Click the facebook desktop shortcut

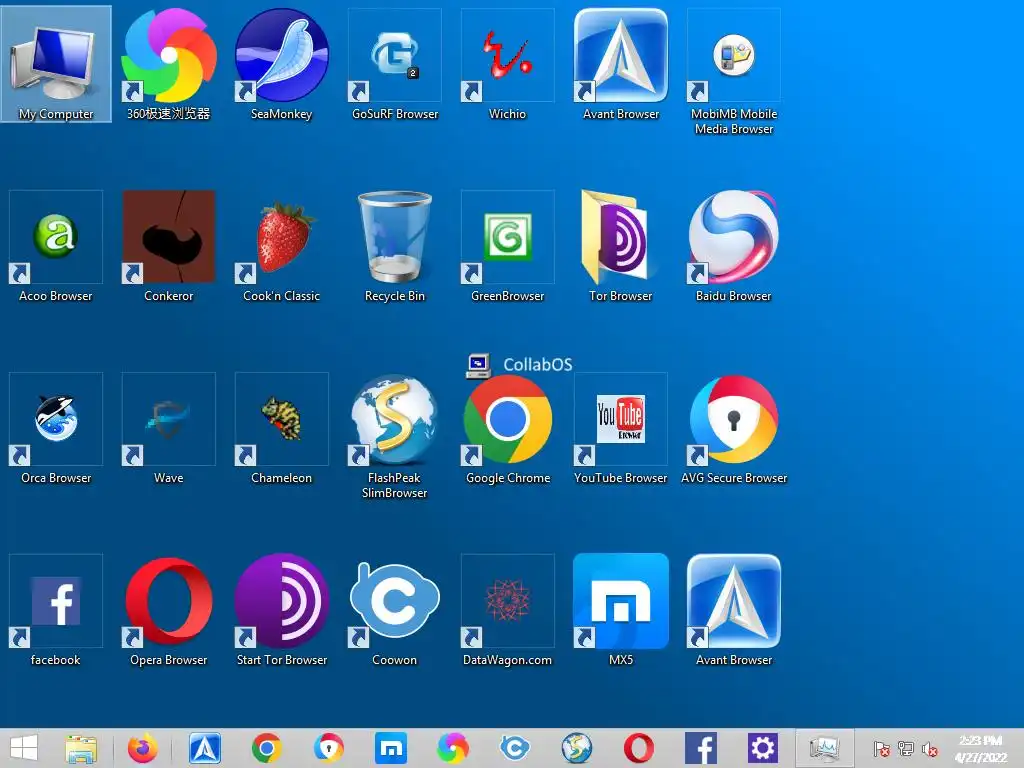coord(56,610)
